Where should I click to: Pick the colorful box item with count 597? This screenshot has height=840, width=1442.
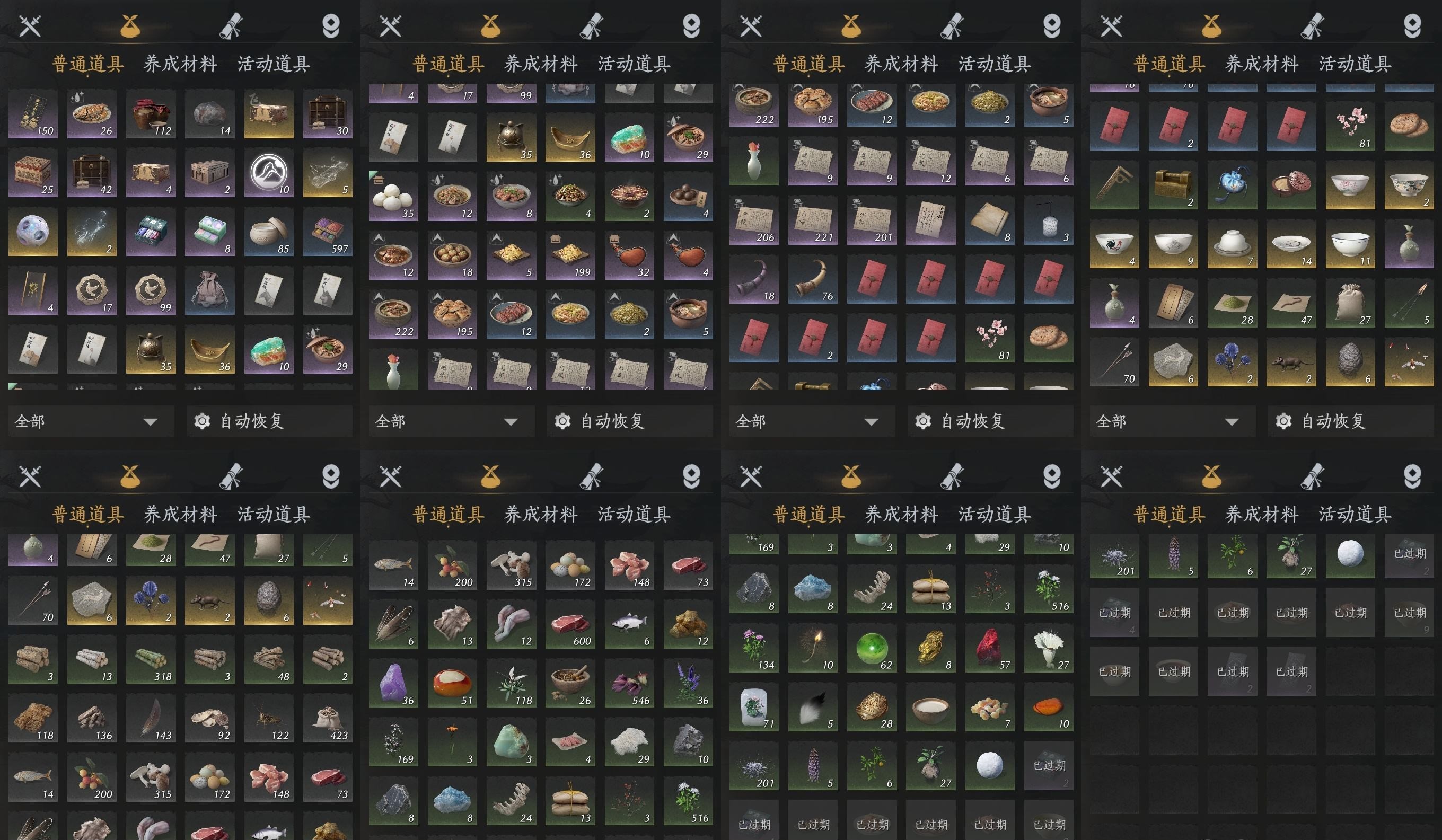[x=327, y=232]
